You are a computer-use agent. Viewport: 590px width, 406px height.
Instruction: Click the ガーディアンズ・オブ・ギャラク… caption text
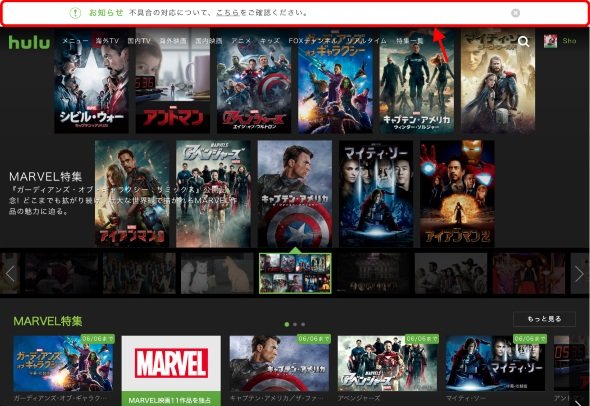point(60,398)
